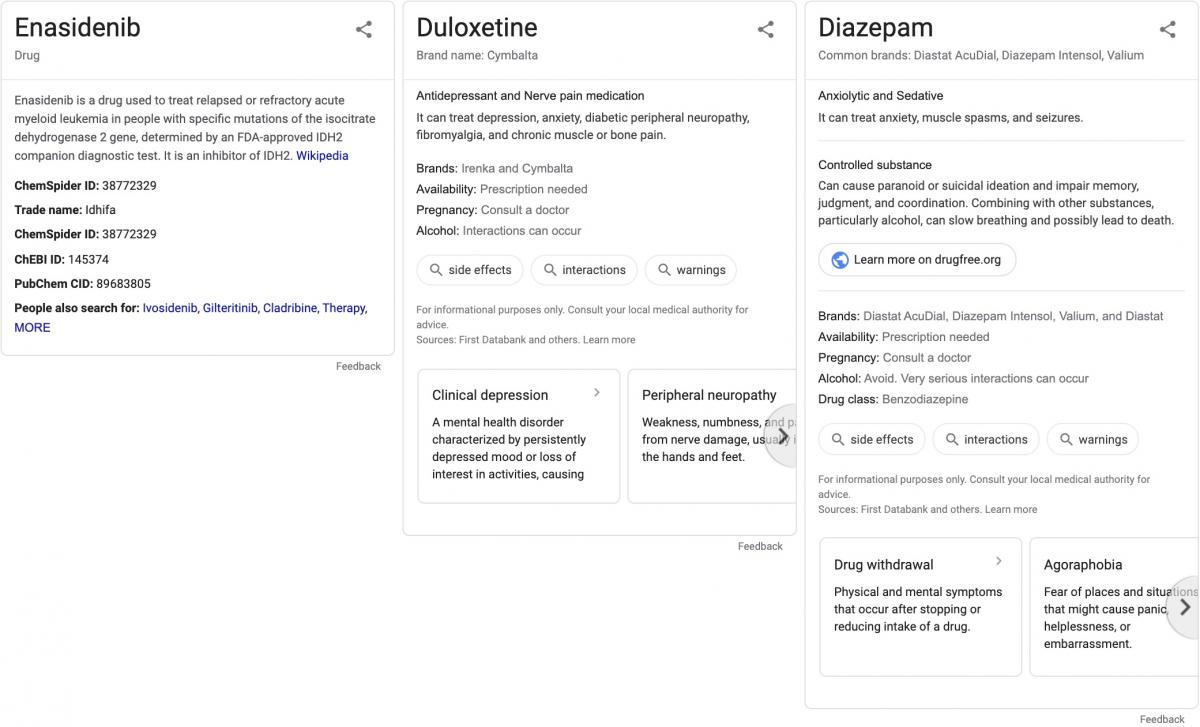The width and height of the screenshot is (1200, 727).
Task: Share the Duloxetine panel
Action: point(766,30)
